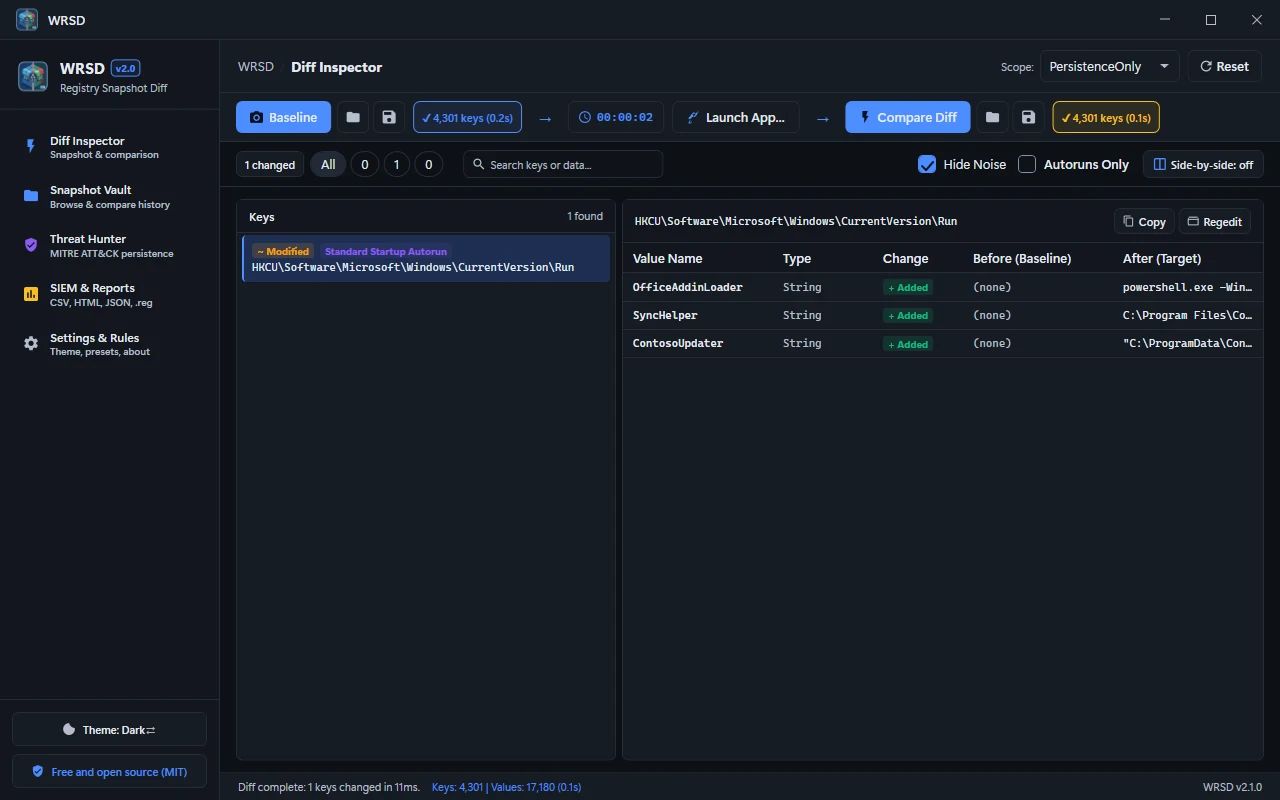Open the Diff Inspector sidebar page
The width and height of the screenshot is (1280, 800).
[x=109, y=147]
